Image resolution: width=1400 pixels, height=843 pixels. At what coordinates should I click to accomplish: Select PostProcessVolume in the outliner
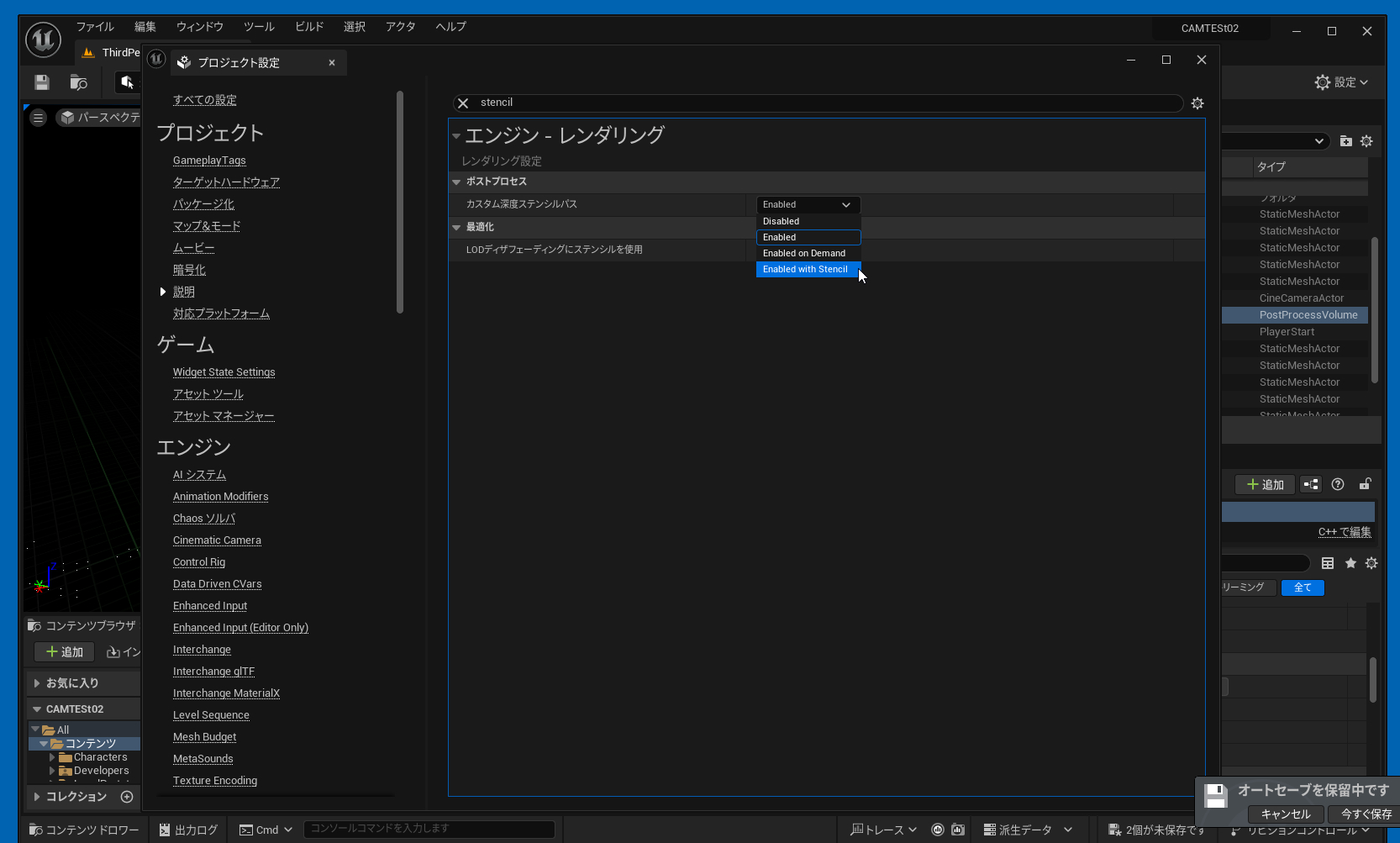[1308, 315]
